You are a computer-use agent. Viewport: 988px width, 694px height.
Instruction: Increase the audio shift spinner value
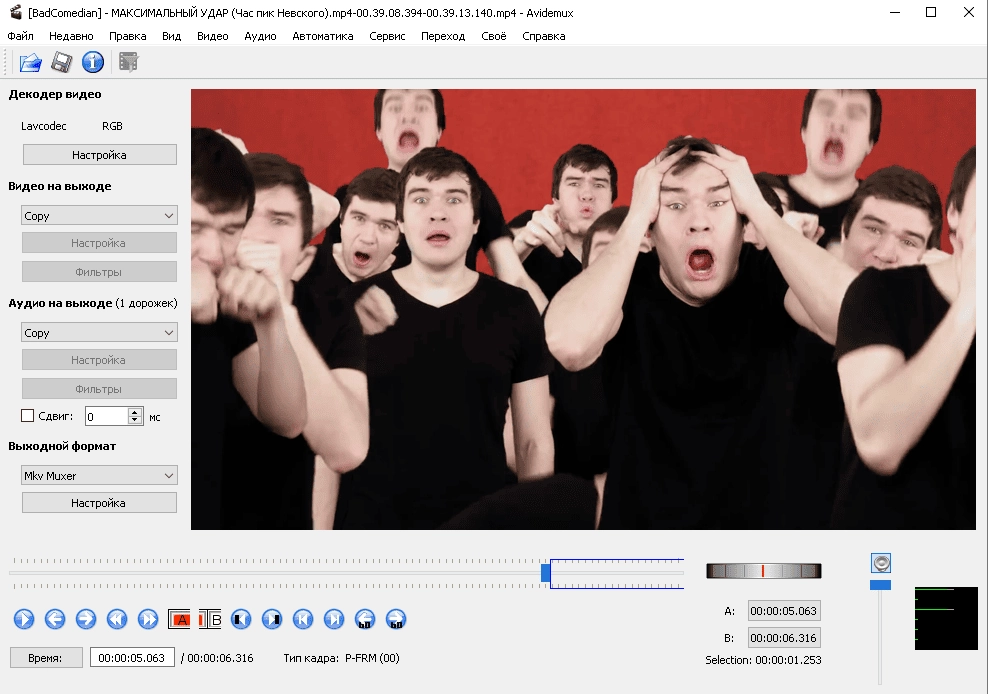click(135, 412)
